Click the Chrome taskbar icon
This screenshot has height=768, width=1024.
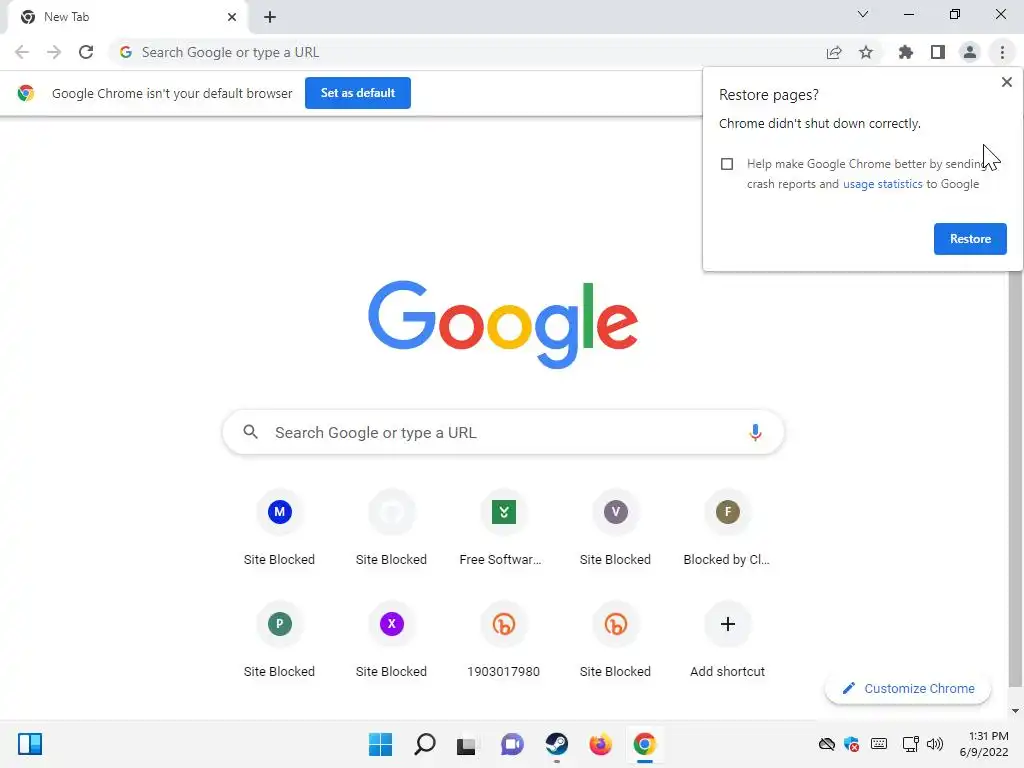click(x=645, y=744)
